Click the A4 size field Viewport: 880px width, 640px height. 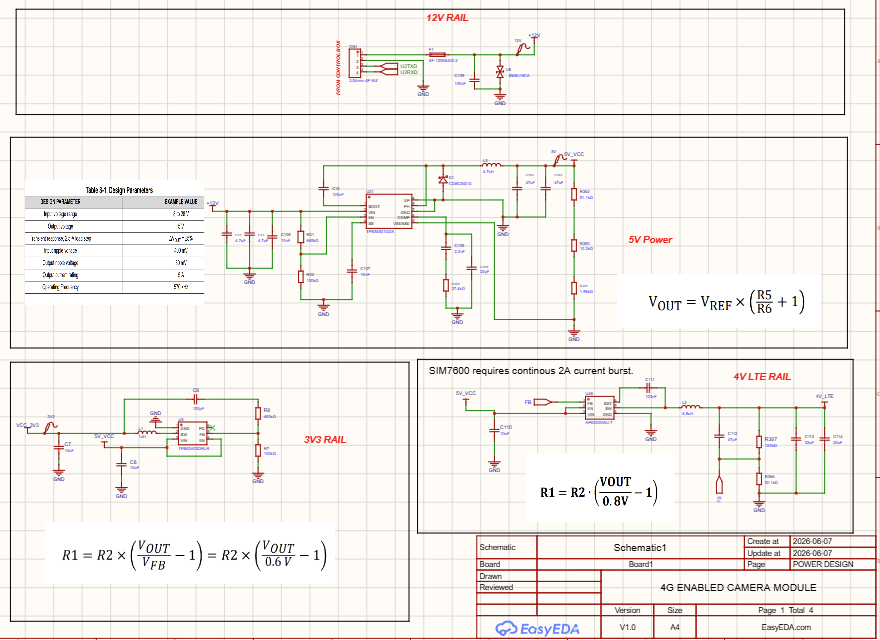click(675, 628)
